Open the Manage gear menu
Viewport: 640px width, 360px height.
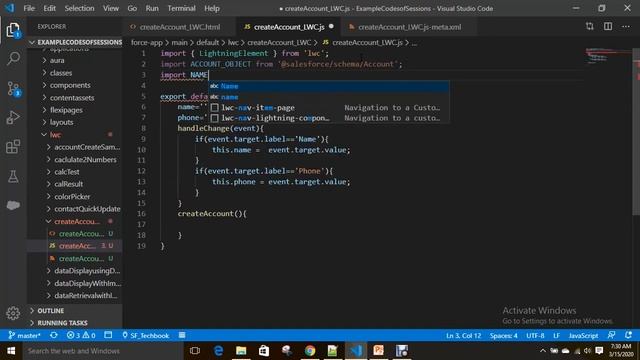[x=13, y=313]
